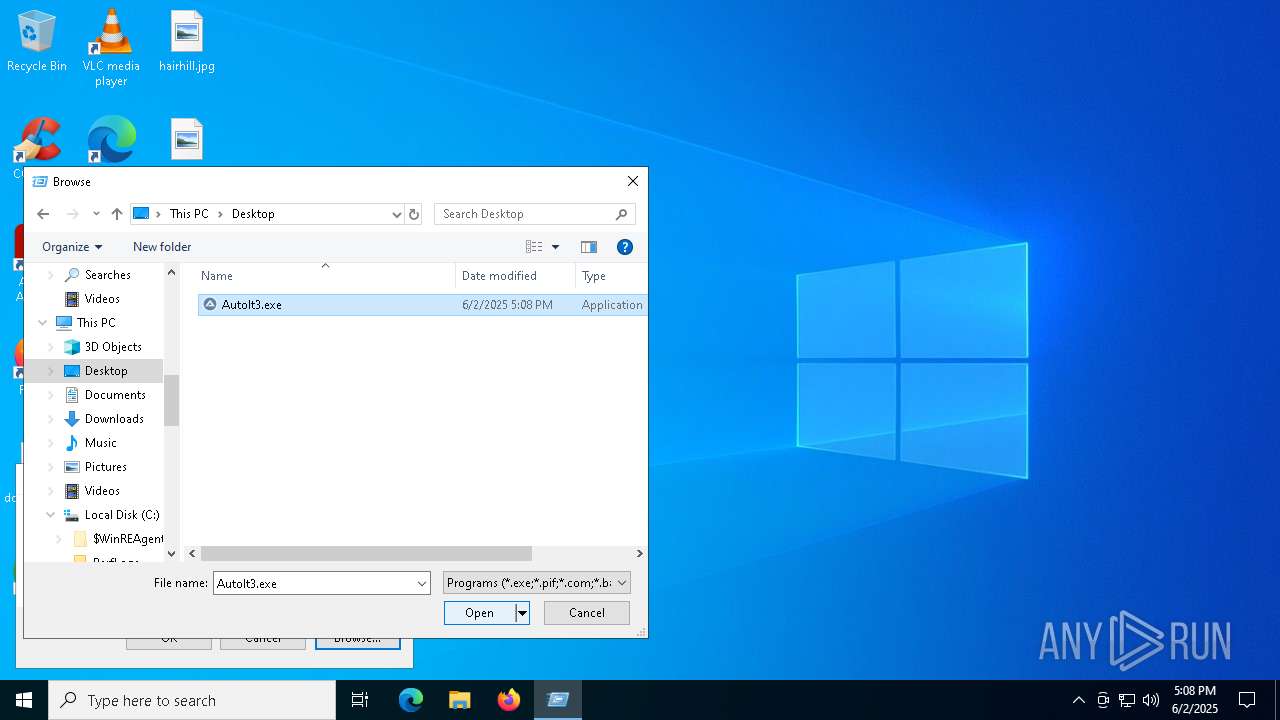Create a New folder
1280x720 pixels.
162,247
